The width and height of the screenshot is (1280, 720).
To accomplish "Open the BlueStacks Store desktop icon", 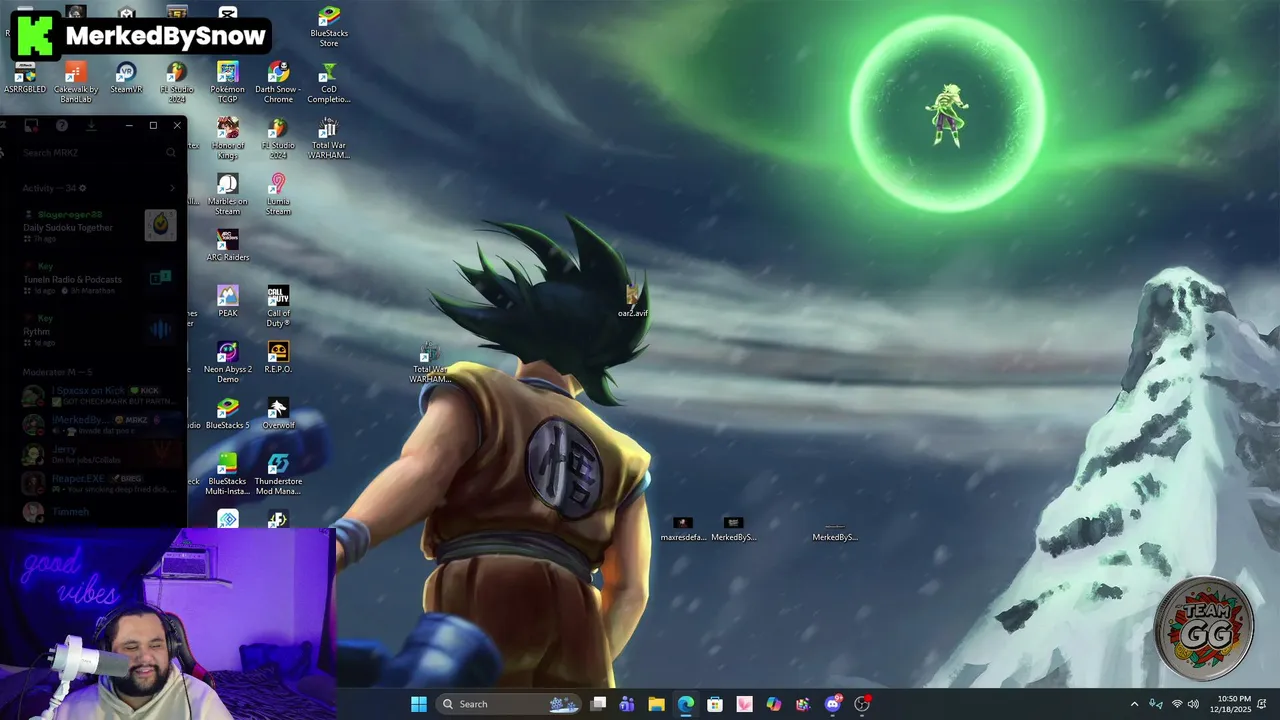I will tap(329, 27).
